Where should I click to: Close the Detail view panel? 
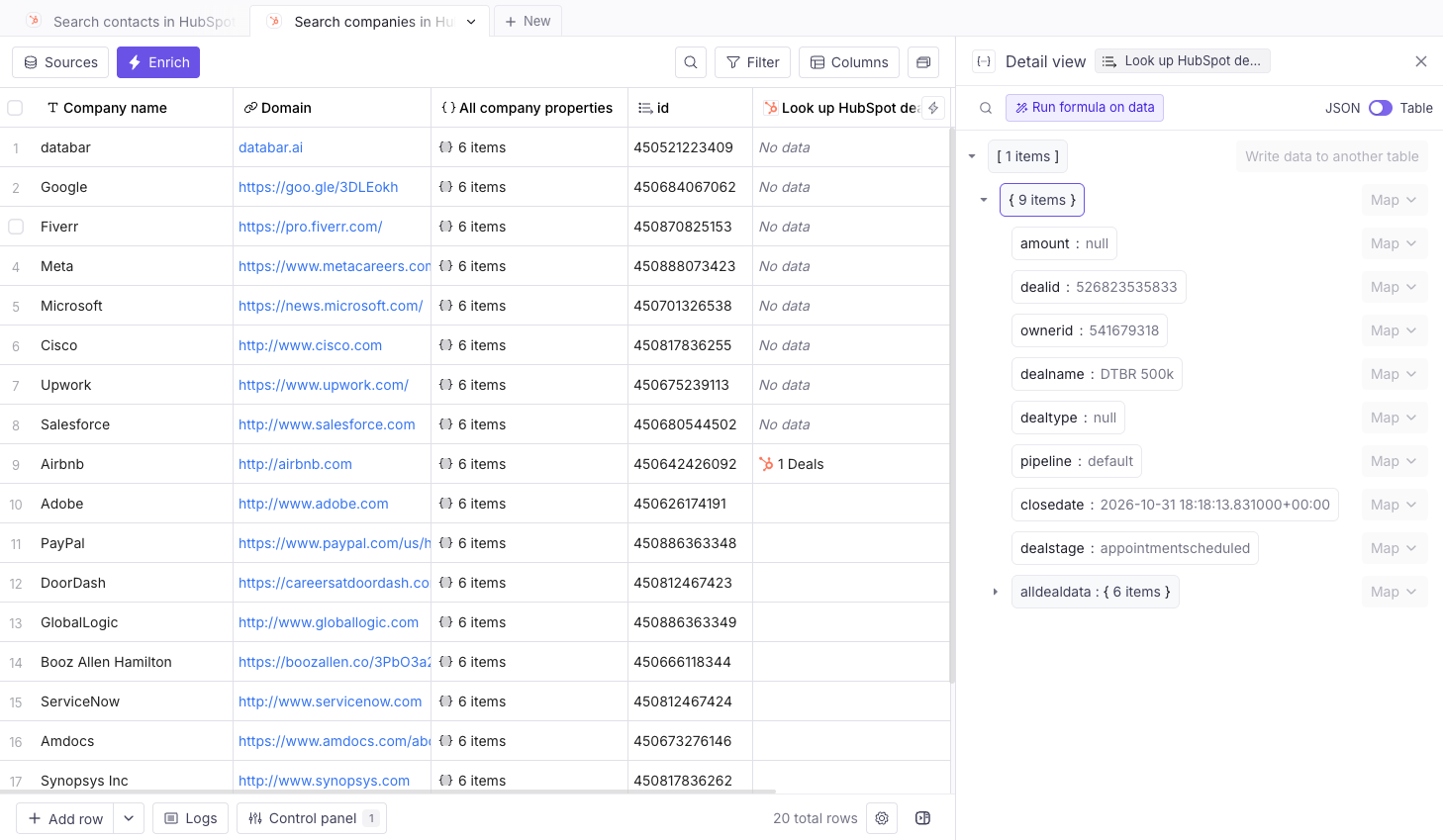click(x=1421, y=61)
